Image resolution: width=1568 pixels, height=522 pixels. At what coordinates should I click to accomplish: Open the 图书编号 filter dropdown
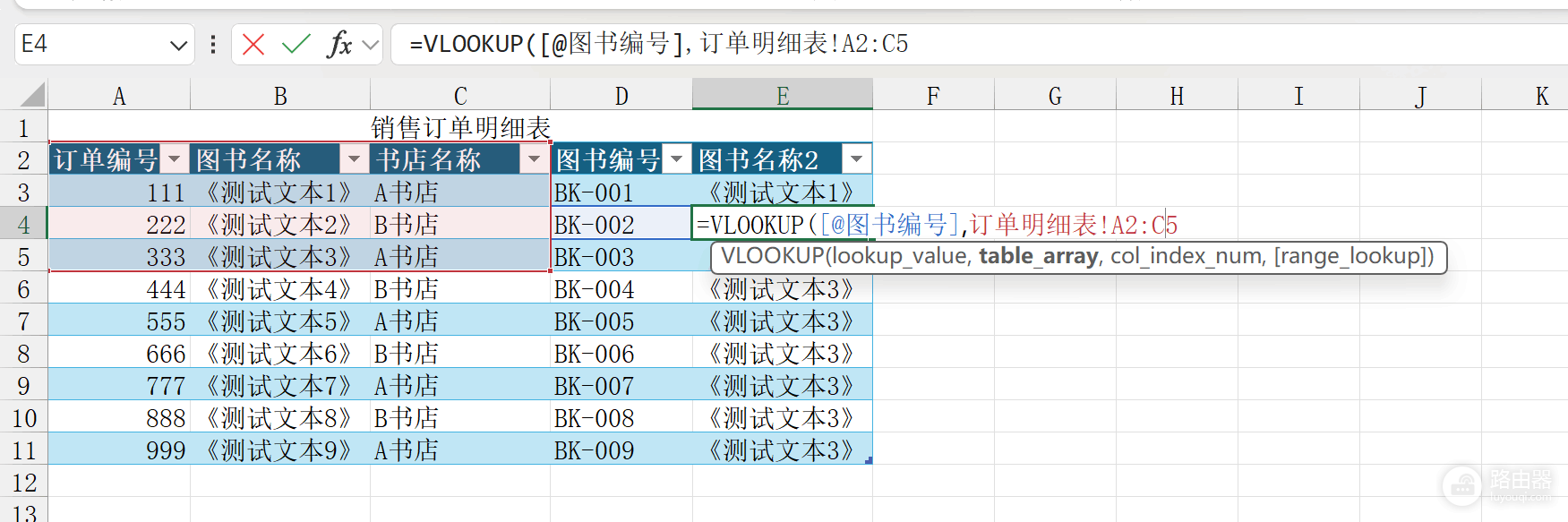(x=677, y=159)
